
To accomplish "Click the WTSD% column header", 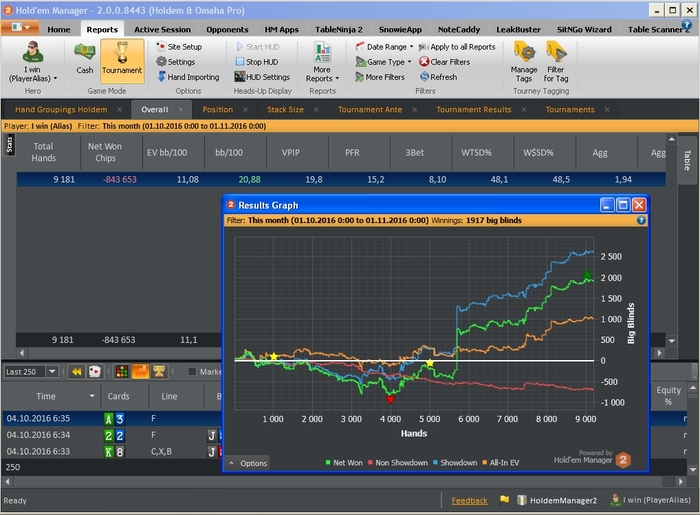I will [476, 152].
